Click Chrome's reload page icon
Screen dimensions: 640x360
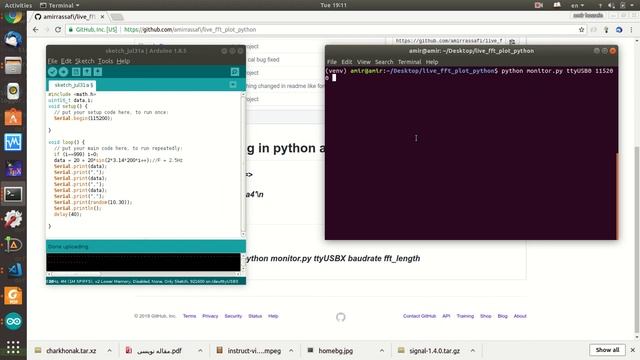[x=58, y=30]
